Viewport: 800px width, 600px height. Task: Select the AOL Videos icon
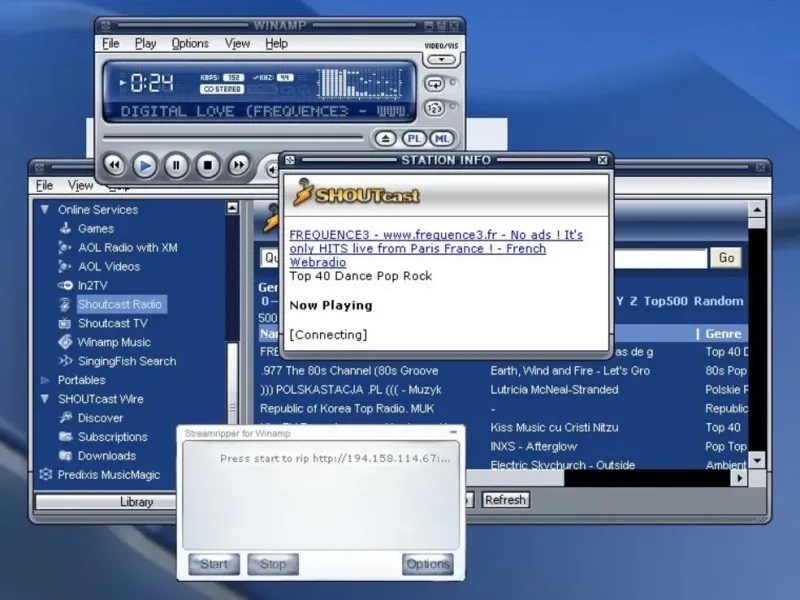coord(65,266)
